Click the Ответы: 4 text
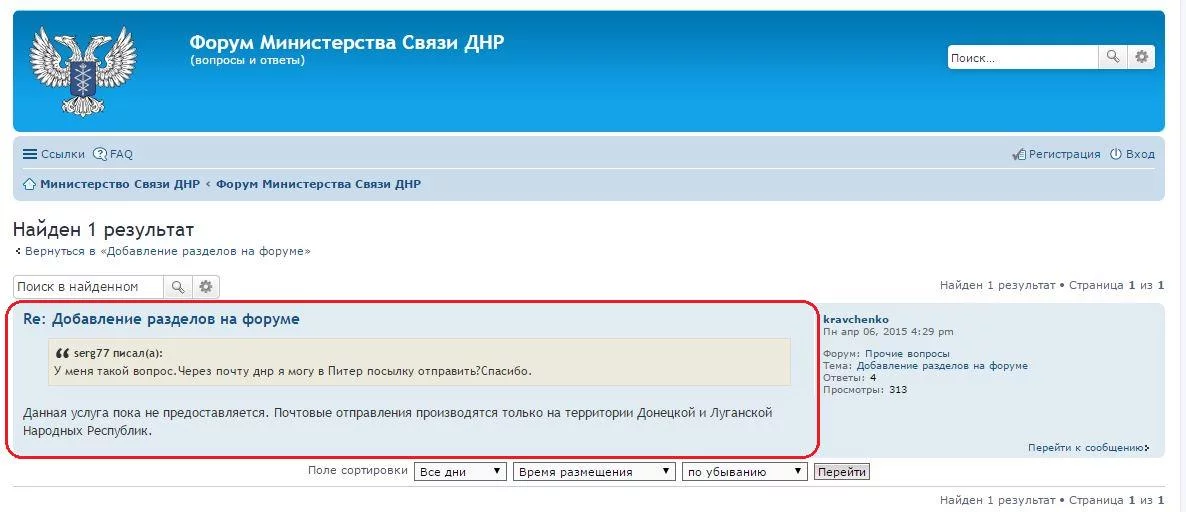The height and width of the screenshot is (512, 1186). coord(849,378)
